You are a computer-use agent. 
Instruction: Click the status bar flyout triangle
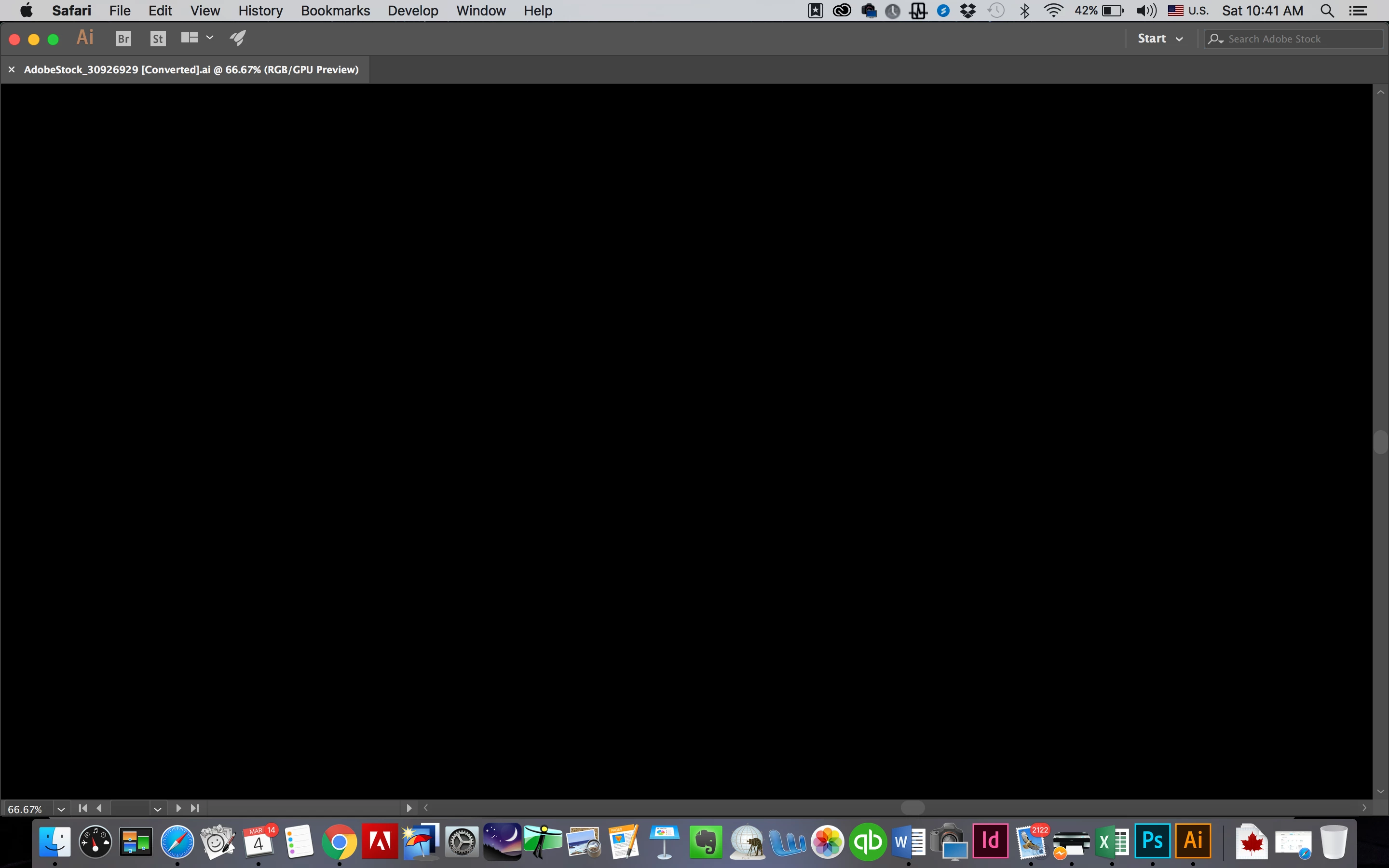click(409, 808)
